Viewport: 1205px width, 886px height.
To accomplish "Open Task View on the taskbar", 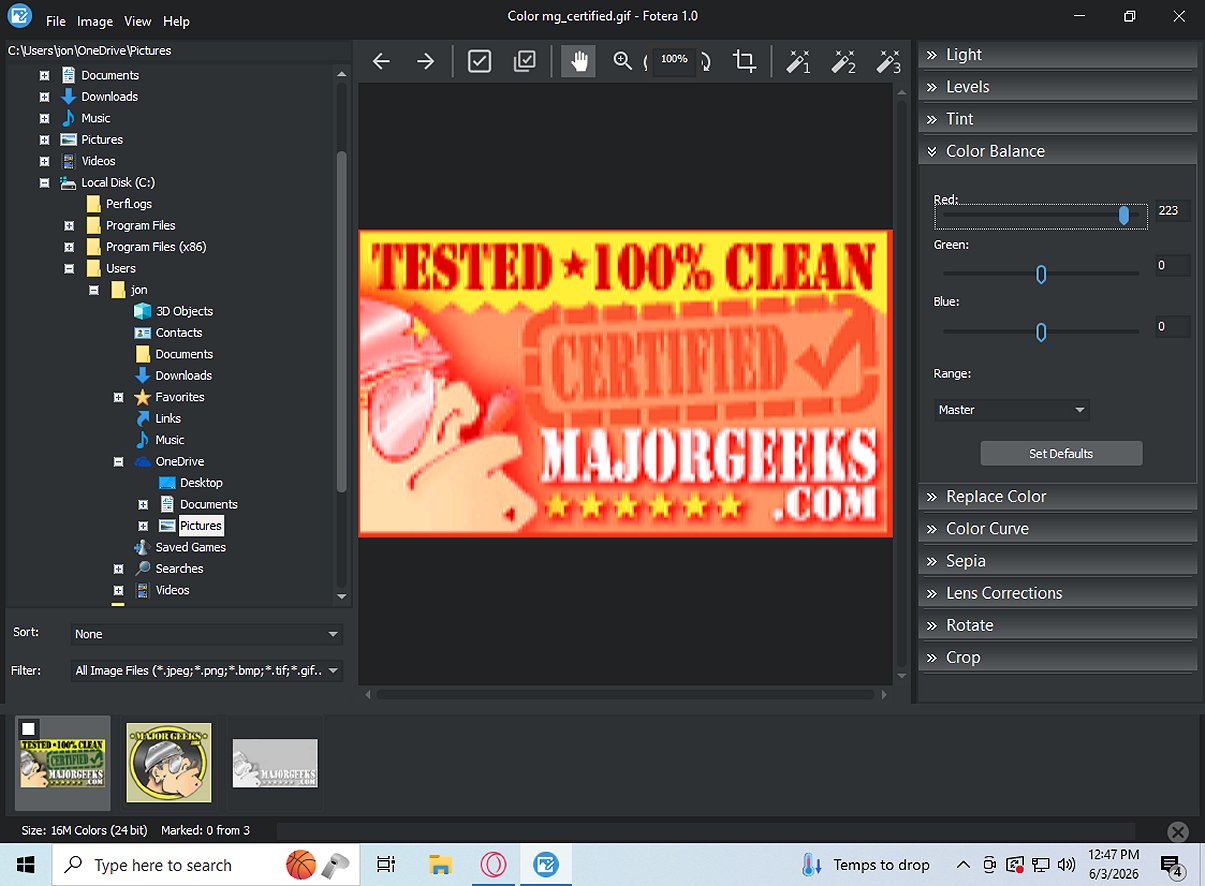I will pos(386,865).
